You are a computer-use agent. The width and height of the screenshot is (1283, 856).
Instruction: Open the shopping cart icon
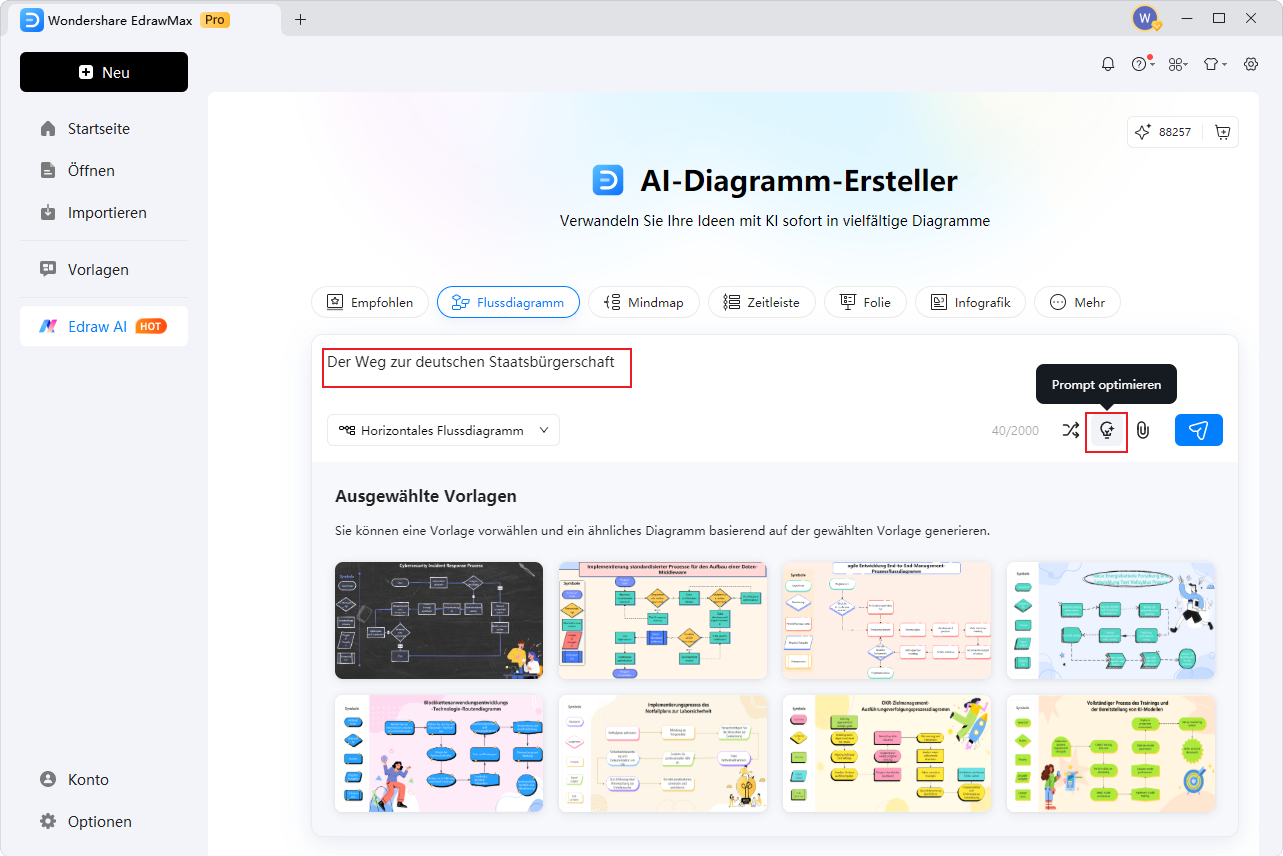(1221, 131)
